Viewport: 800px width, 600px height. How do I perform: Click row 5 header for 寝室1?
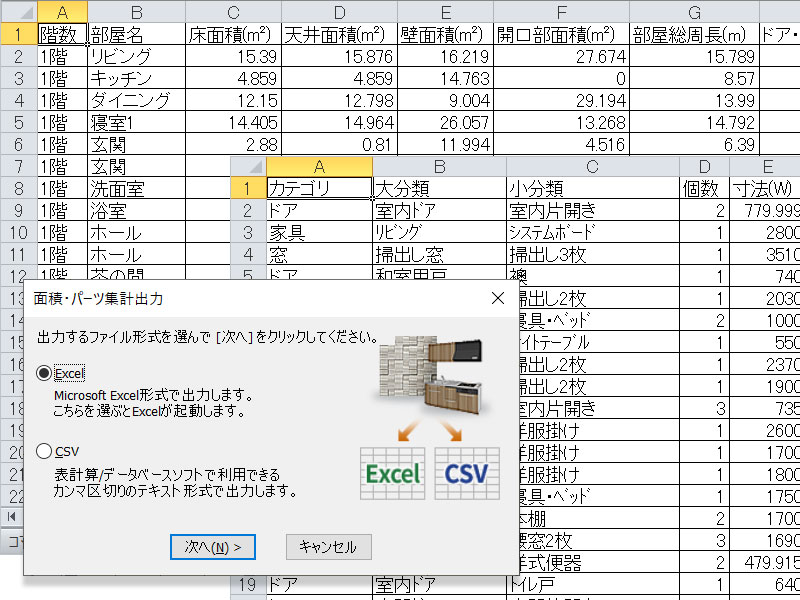tap(18, 122)
